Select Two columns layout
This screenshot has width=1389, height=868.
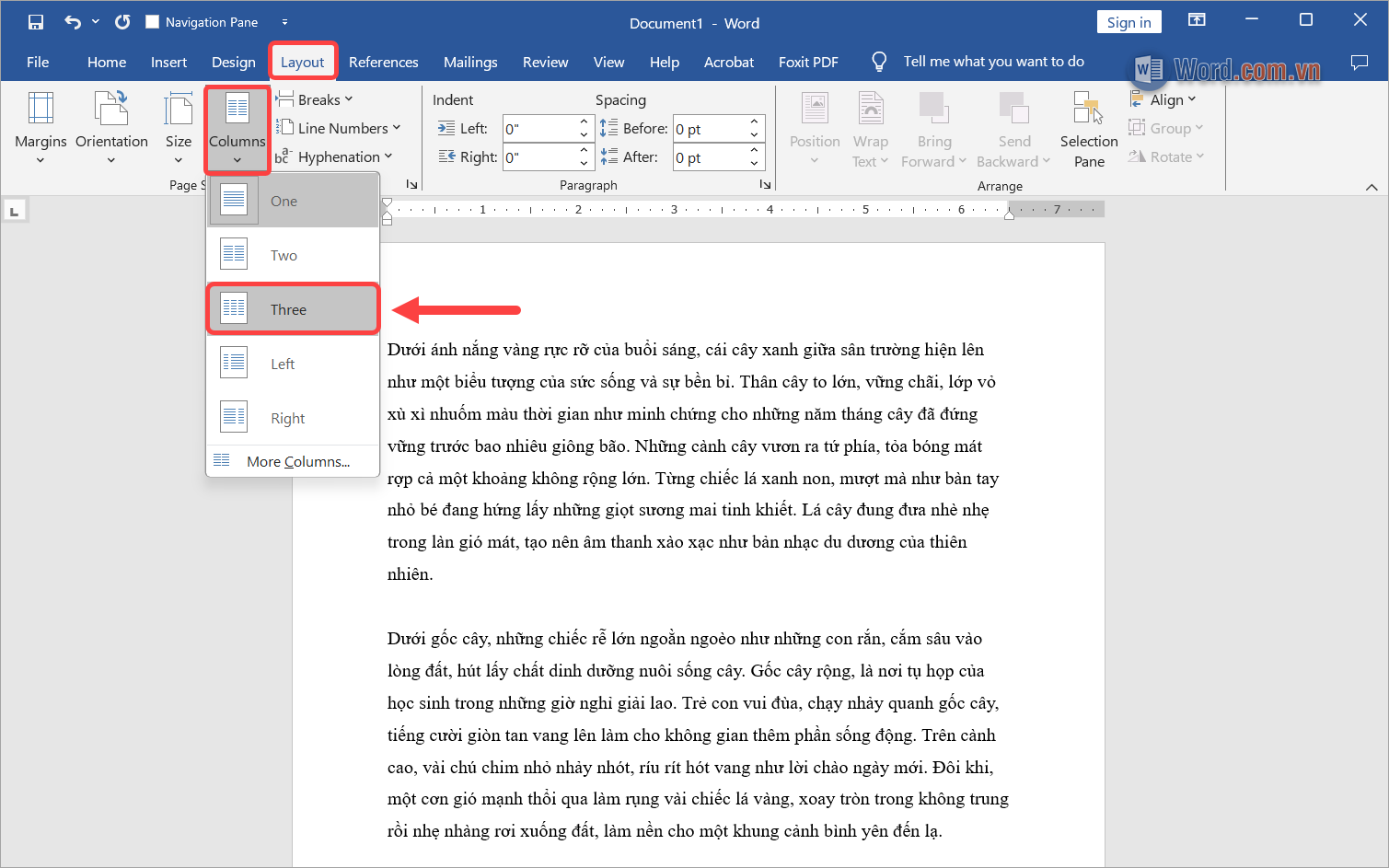293,255
